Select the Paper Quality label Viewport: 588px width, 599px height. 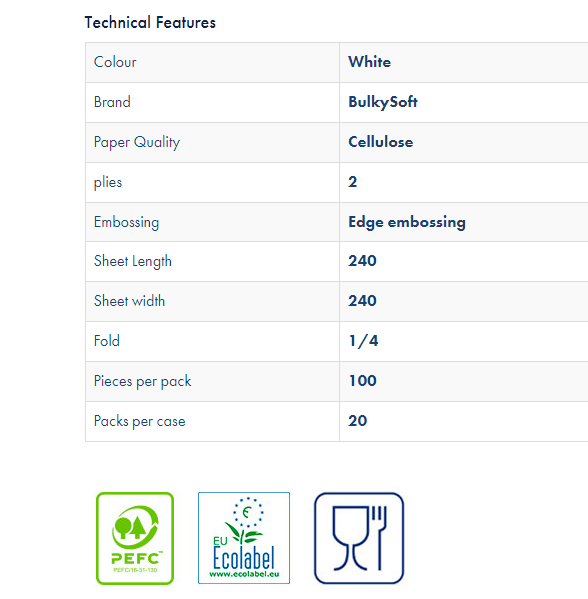point(137,142)
